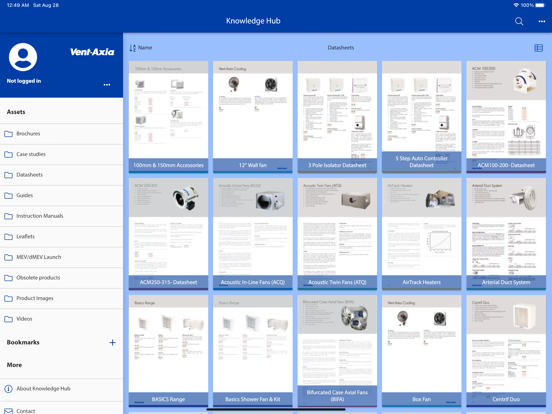Image resolution: width=552 pixels, height=414 pixels.
Task: Select the Datasheets folder label
Action: (x=30, y=175)
